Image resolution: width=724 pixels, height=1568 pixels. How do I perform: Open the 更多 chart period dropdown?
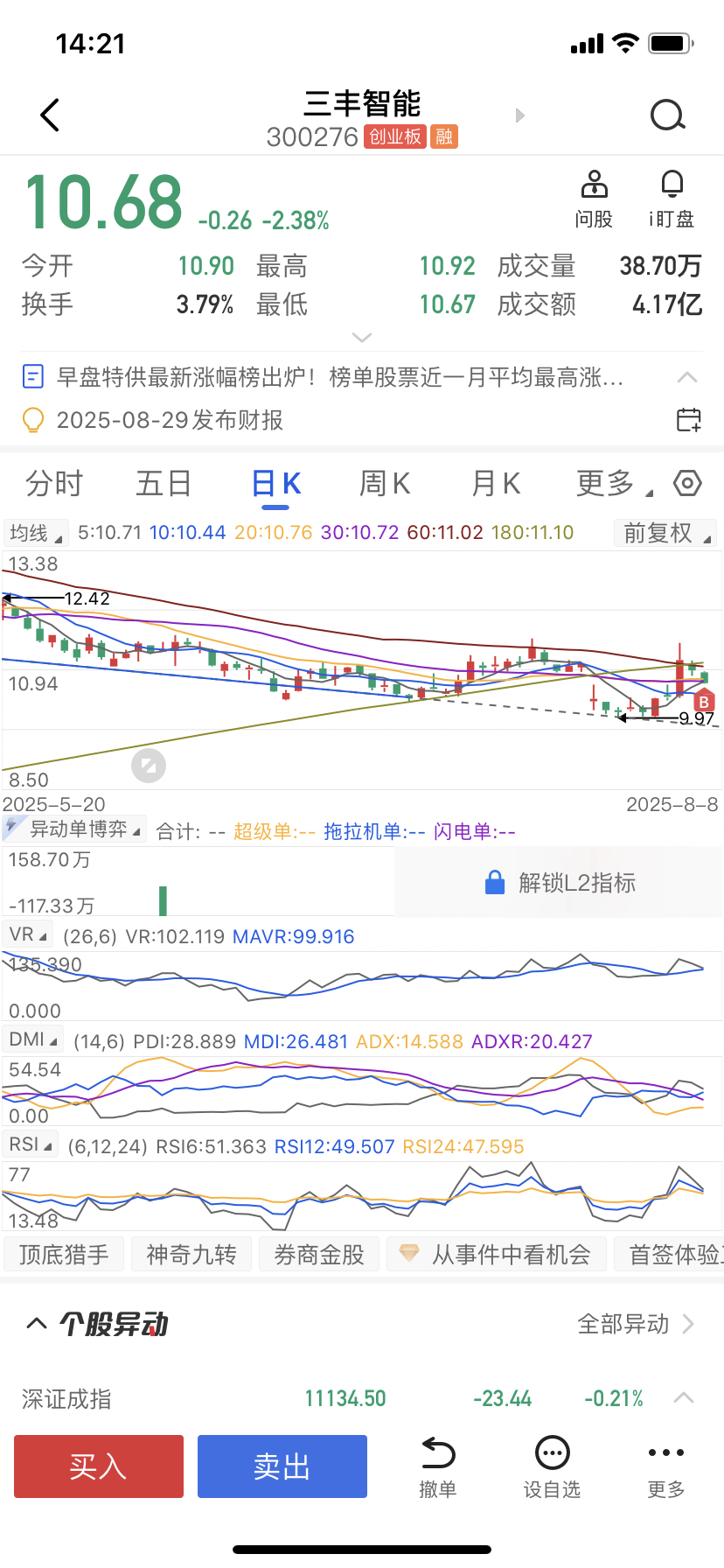[x=615, y=483]
